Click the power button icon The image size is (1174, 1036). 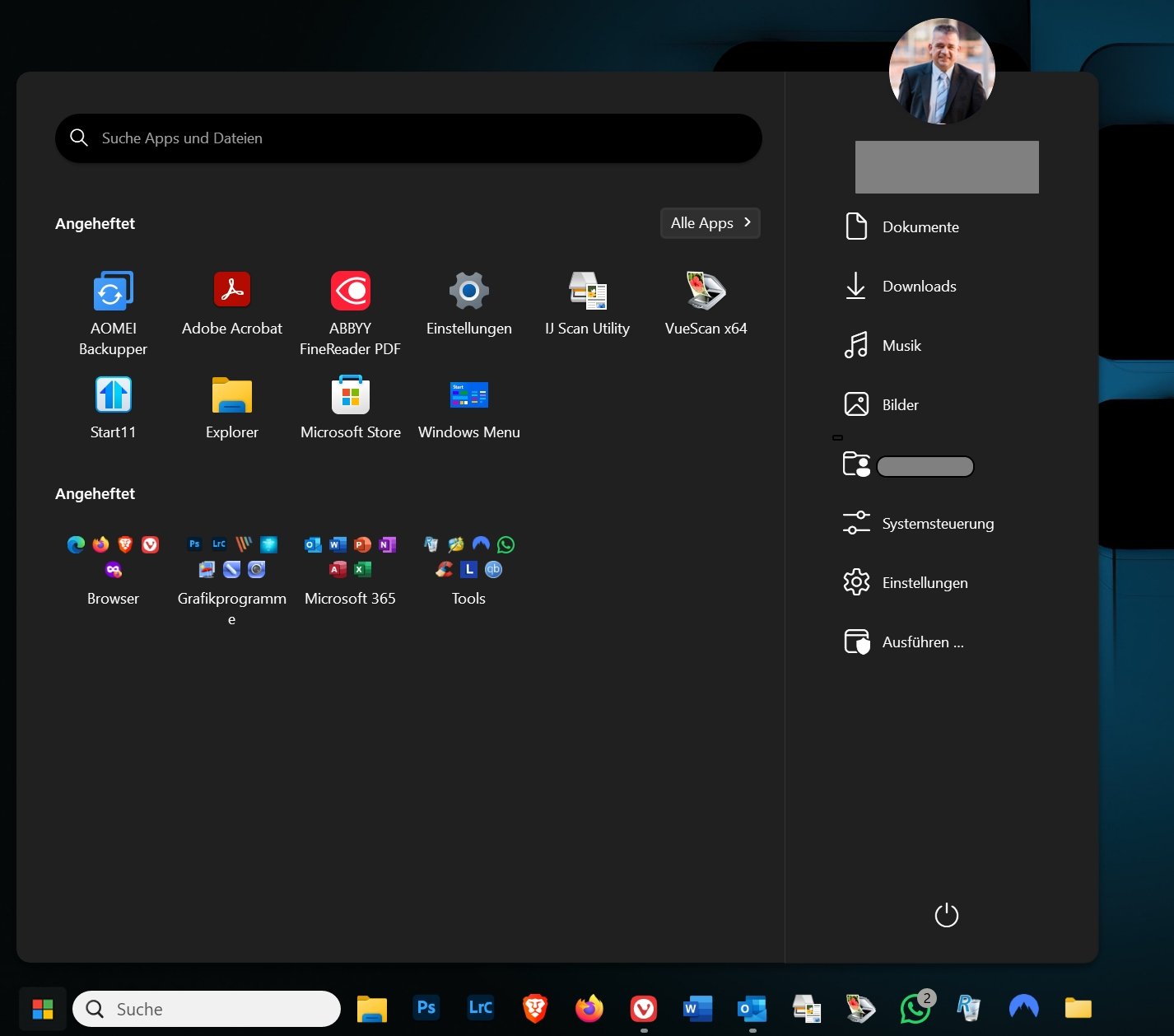coord(946,915)
